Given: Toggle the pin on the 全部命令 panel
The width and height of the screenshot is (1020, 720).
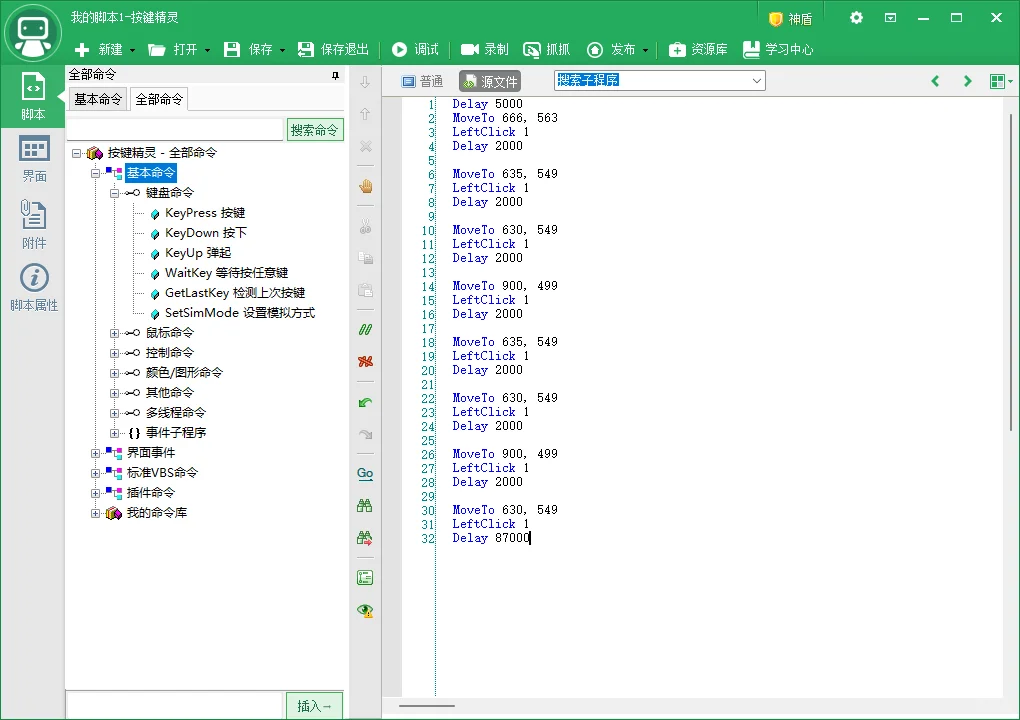Looking at the screenshot, I should [337, 75].
